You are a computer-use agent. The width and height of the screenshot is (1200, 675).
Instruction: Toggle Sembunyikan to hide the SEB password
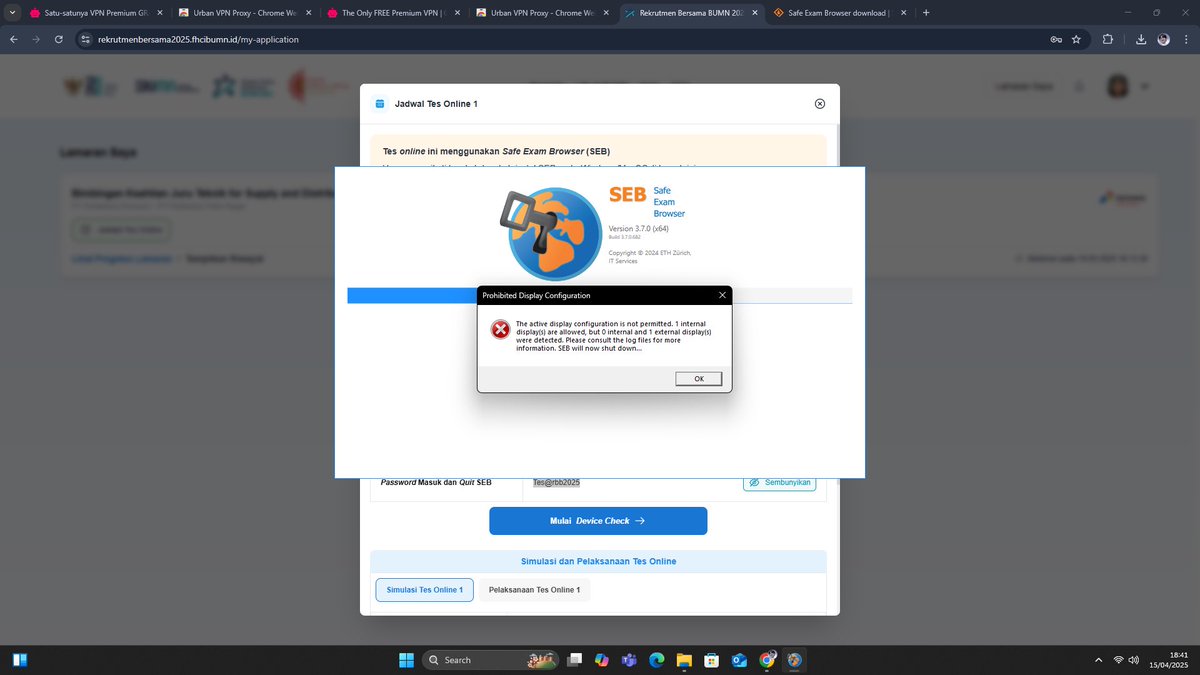point(779,483)
